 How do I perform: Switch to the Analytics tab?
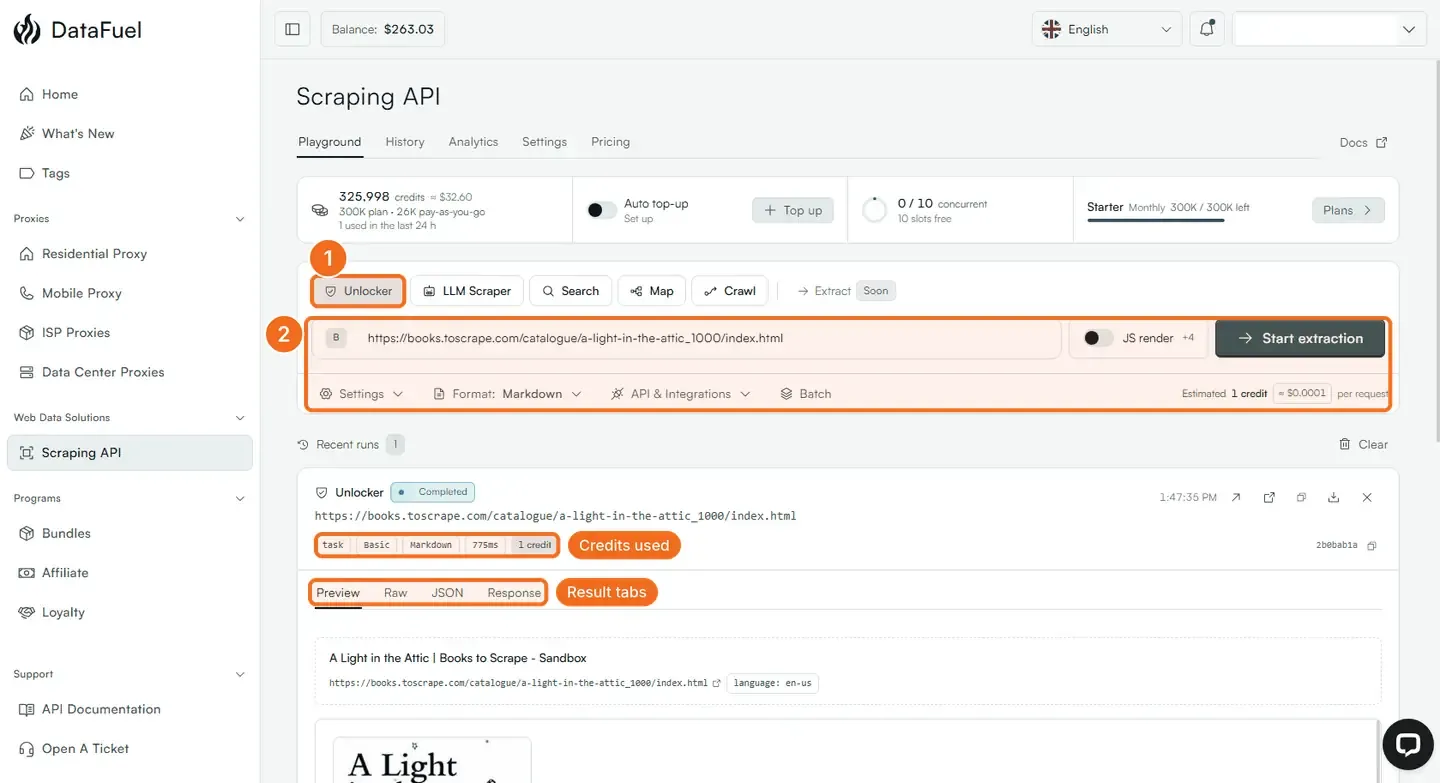pyautogui.click(x=473, y=142)
